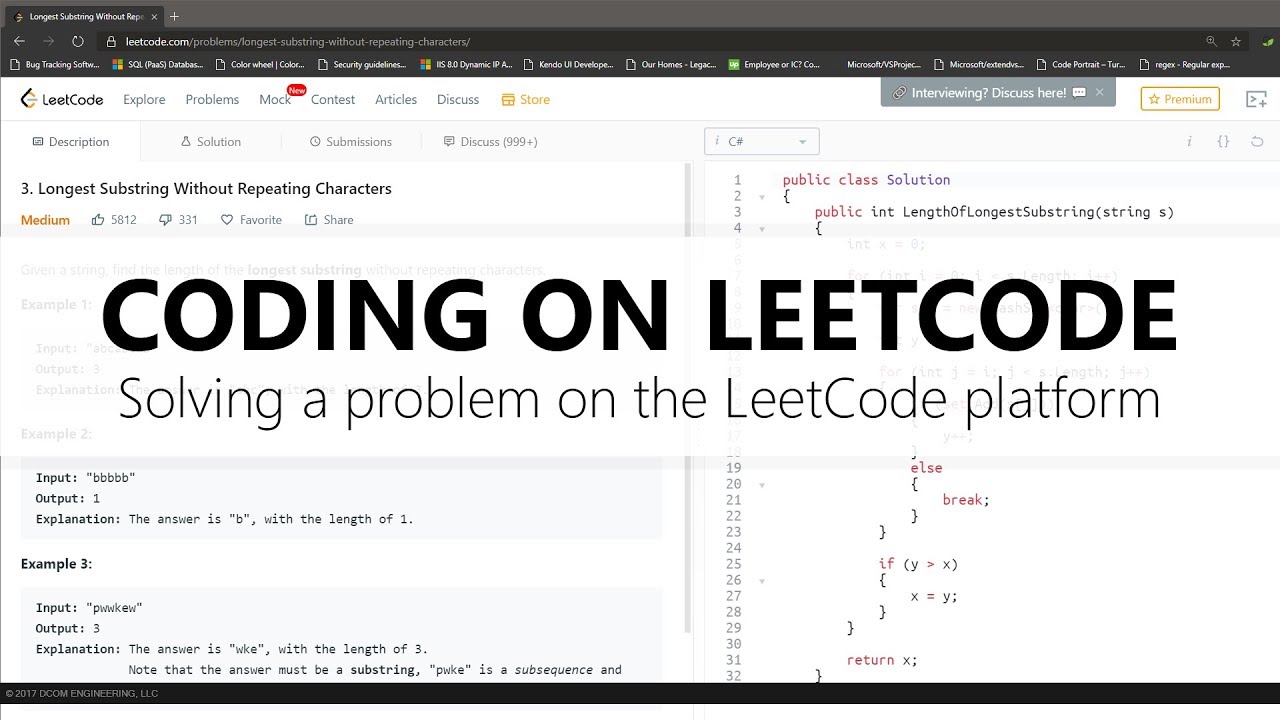The width and height of the screenshot is (1280, 720).
Task: Switch to the Discuss (999+) tab
Action: 491,141
